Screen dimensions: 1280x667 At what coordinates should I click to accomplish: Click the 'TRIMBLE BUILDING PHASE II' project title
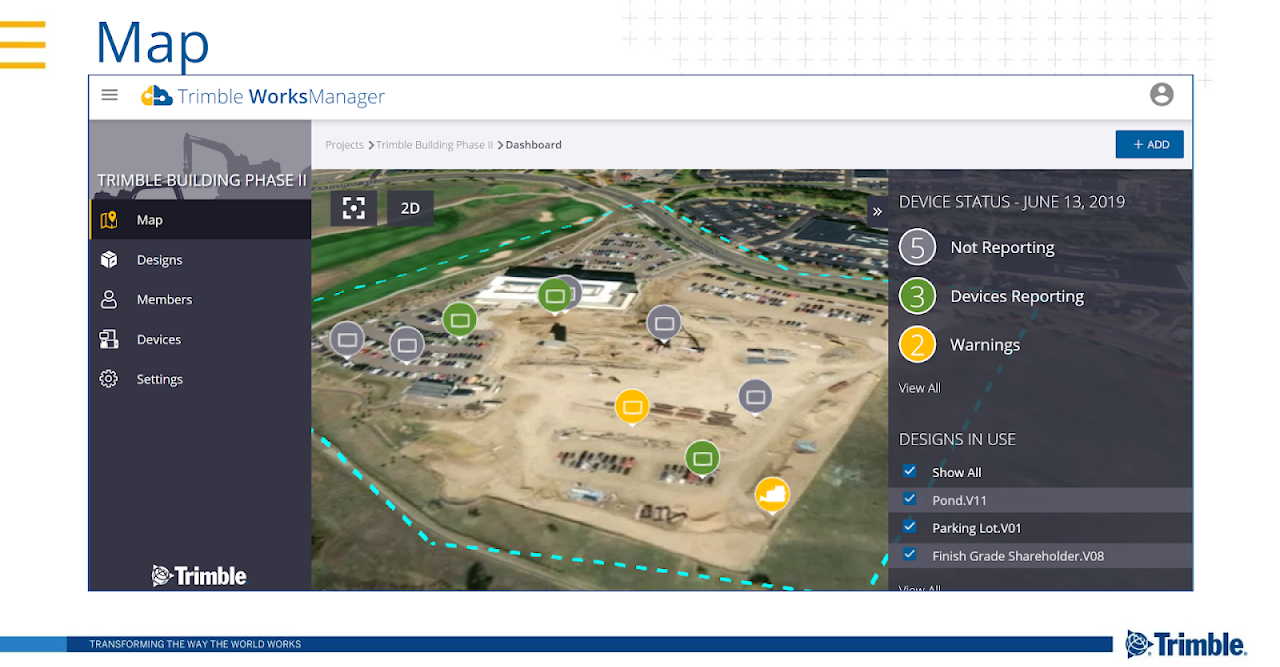(202, 180)
